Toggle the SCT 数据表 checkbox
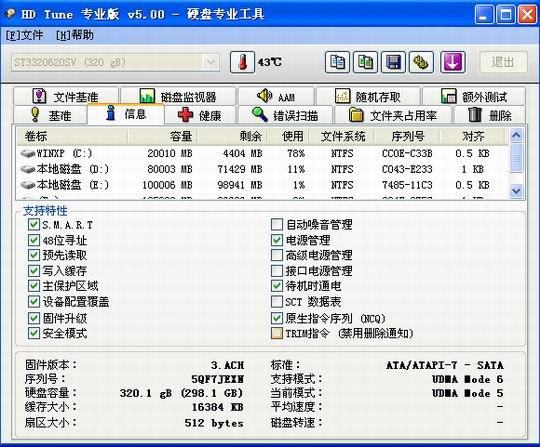 277,302
